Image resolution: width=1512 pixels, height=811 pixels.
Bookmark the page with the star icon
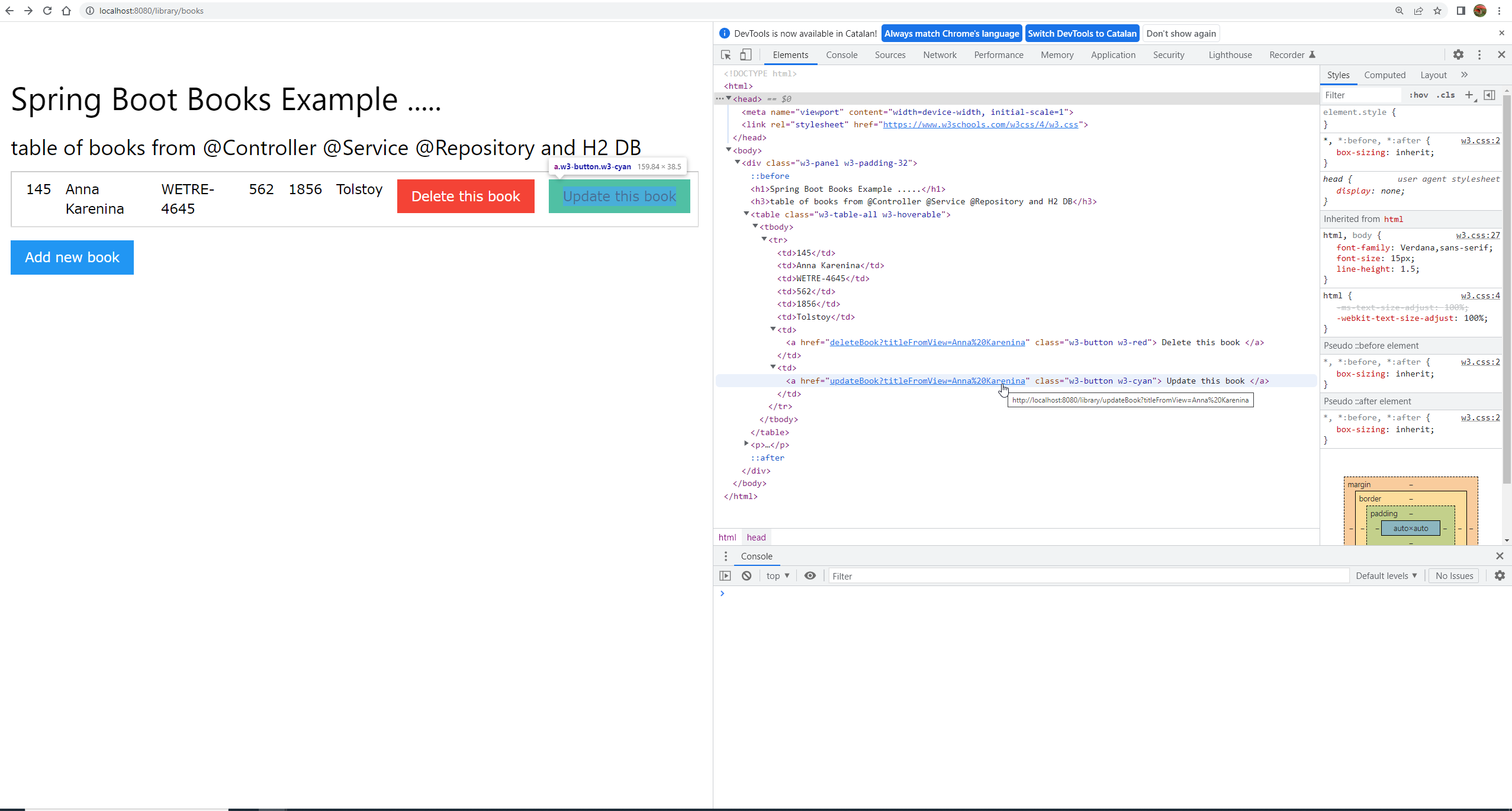(1437, 11)
